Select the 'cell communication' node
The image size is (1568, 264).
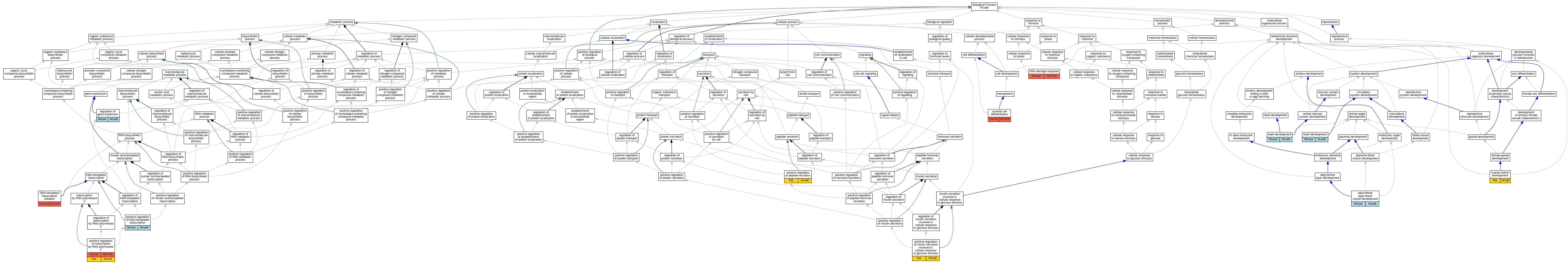[x=827, y=55]
